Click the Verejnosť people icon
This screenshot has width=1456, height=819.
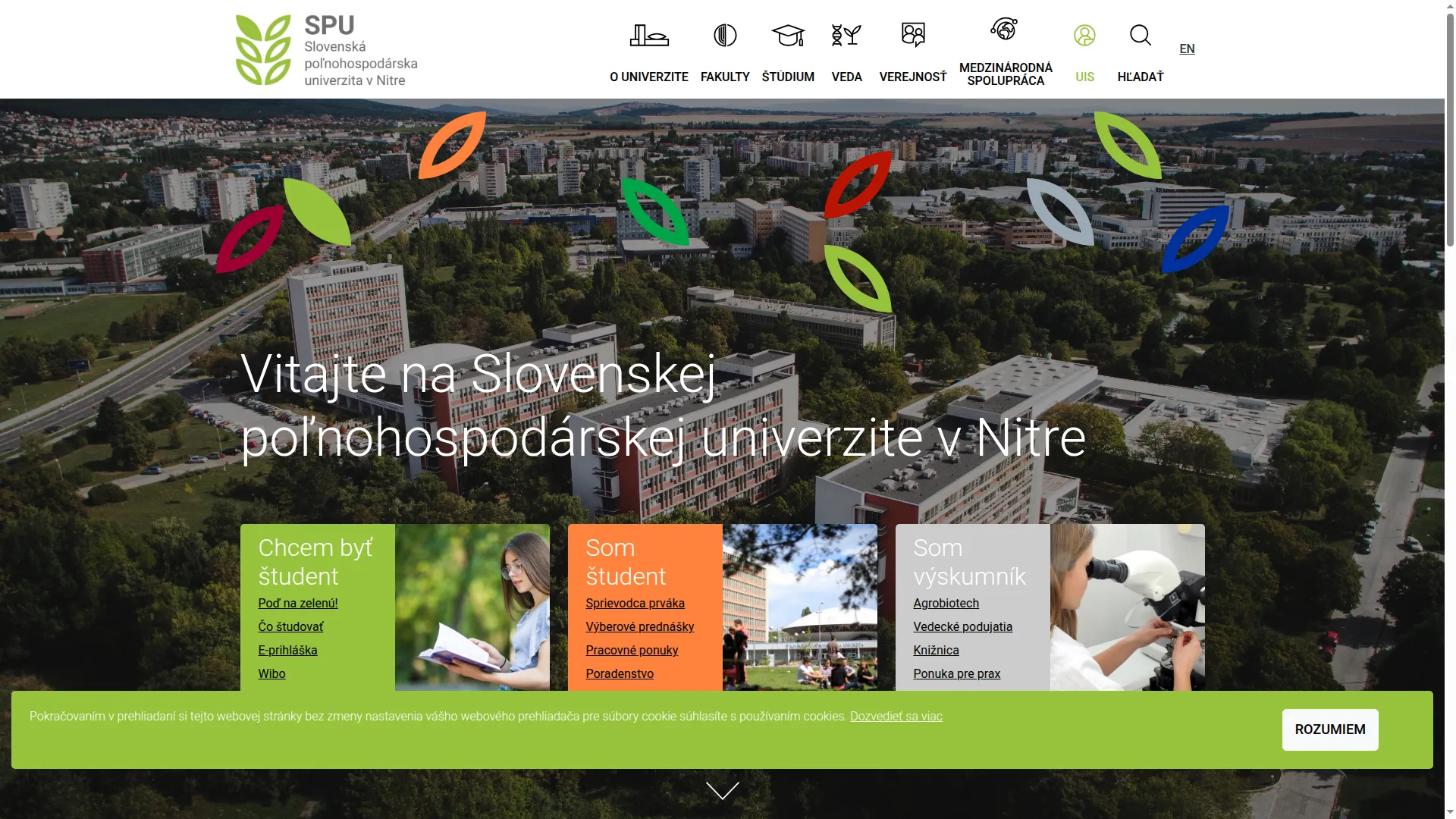[913, 35]
